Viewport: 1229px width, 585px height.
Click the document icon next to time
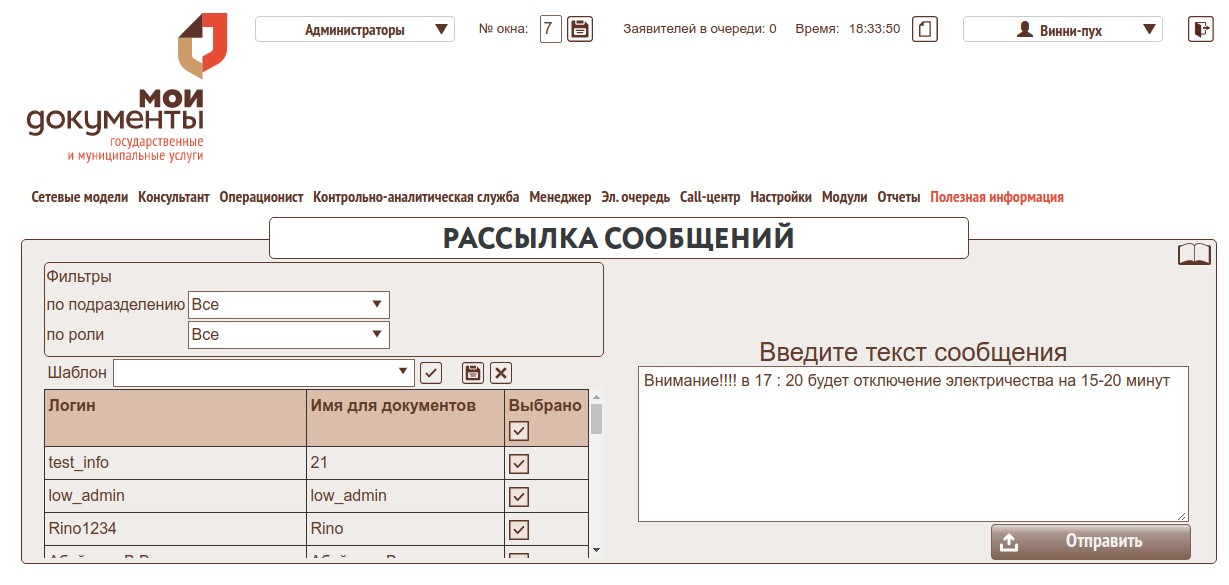point(927,29)
